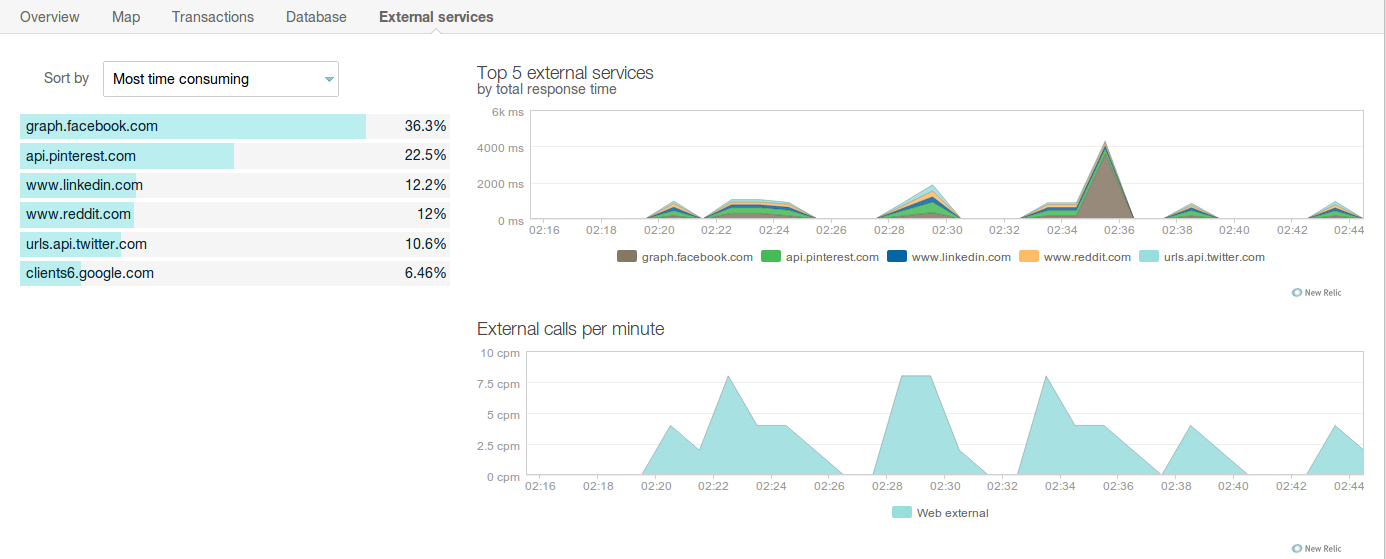Click the 10 cpm axis label

click(500, 353)
